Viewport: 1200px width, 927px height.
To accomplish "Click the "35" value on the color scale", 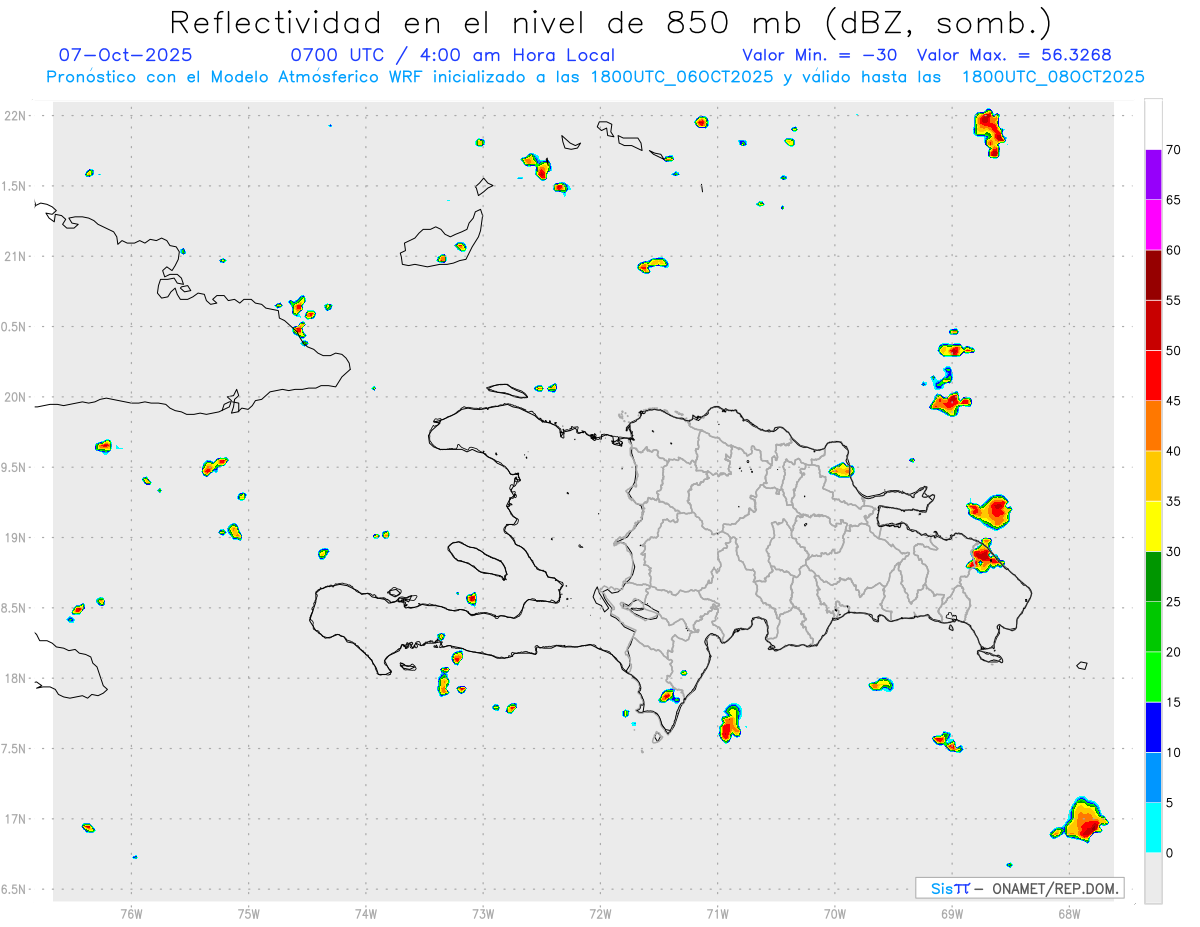I will coord(1173,501).
